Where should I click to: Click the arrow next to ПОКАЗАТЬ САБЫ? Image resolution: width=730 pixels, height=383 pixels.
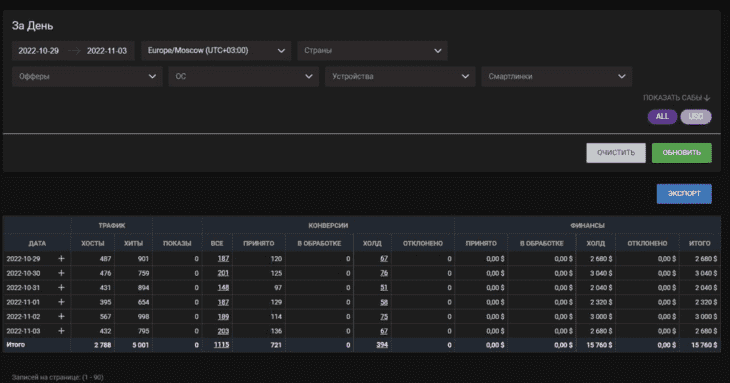707,98
